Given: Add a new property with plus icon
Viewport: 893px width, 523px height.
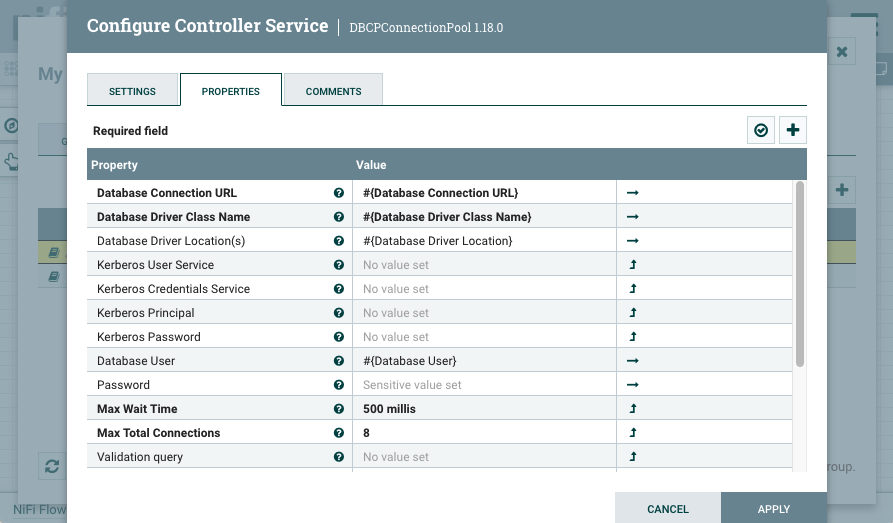Looking at the screenshot, I should tap(793, 130).
